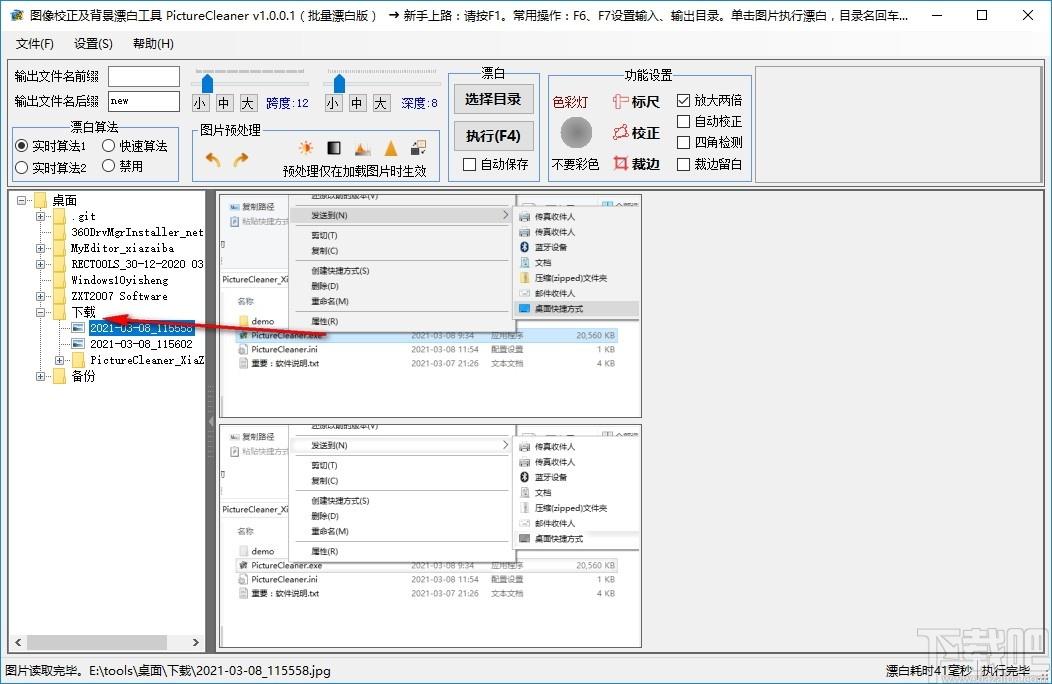Click the folder icon beside .git
The image size is (1052, 684).
coord(59,216)
